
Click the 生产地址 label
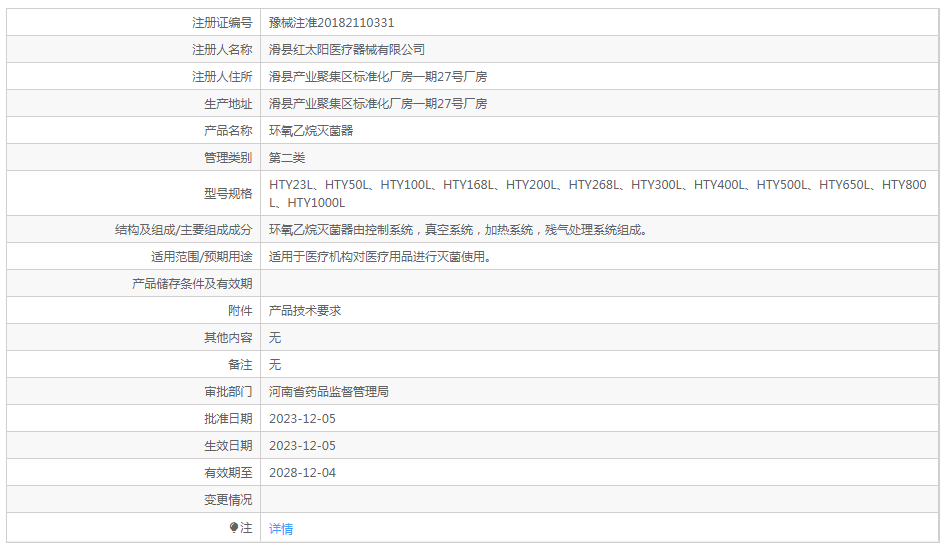[x=228, y=104]
